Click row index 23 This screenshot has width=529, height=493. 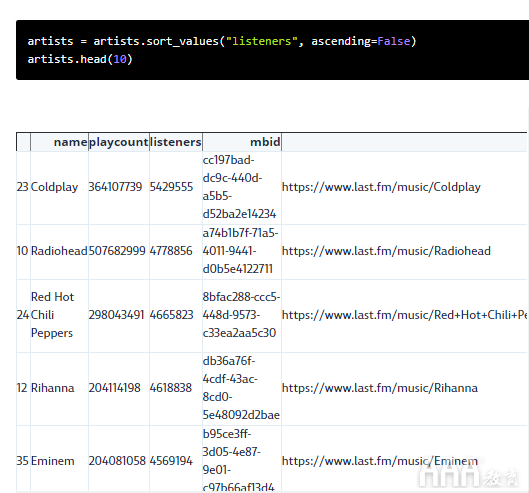[22, 187]
